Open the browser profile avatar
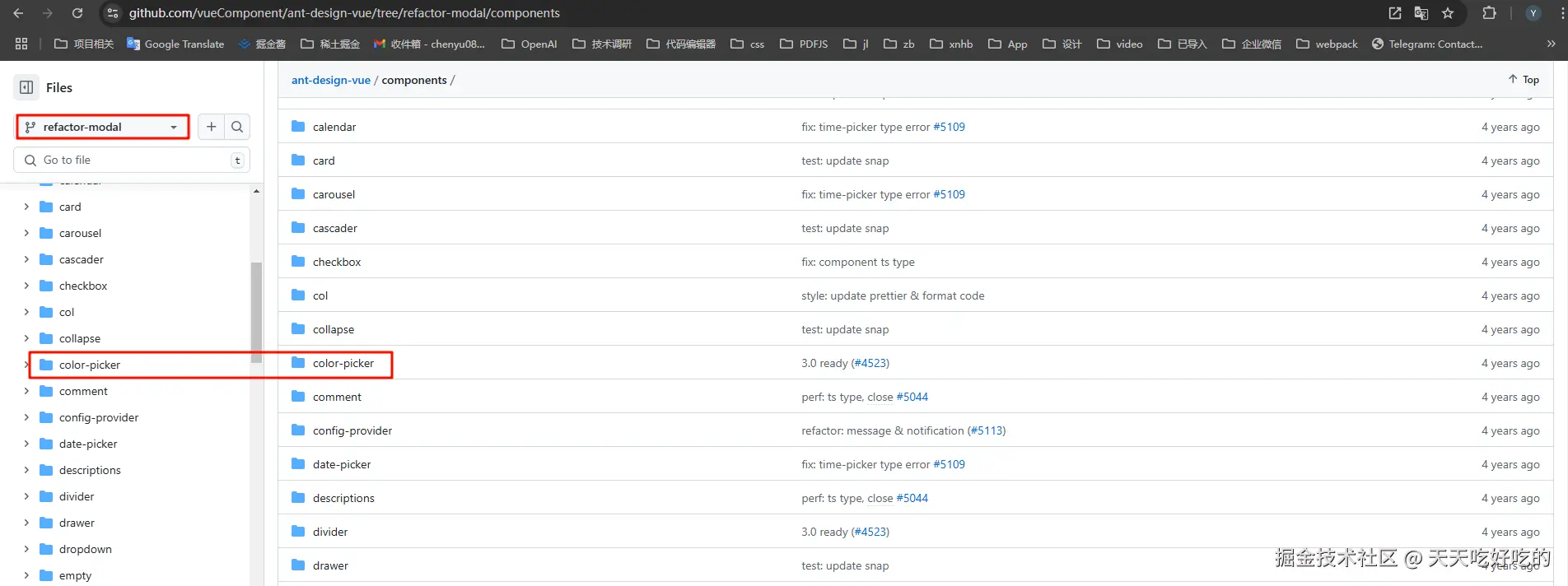Screen dimensions: 1568x586 click(x=1533, y=13)
